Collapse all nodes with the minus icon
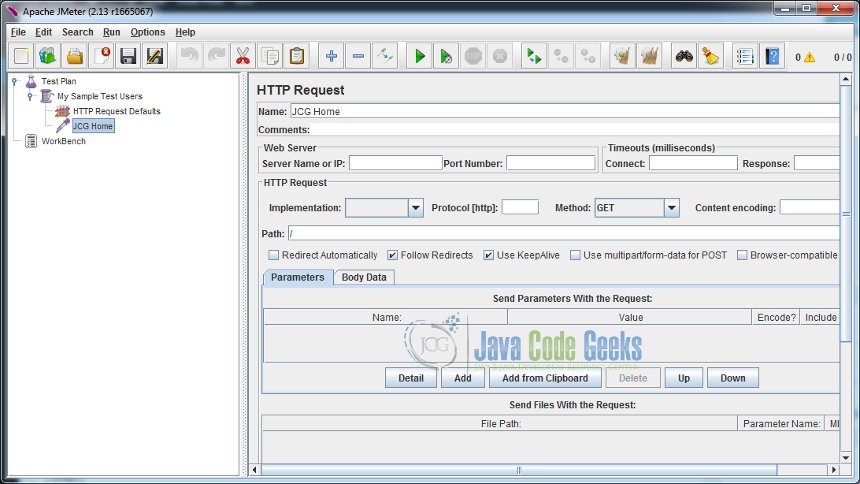The image size is (860, 484). (x=358, y=56)
